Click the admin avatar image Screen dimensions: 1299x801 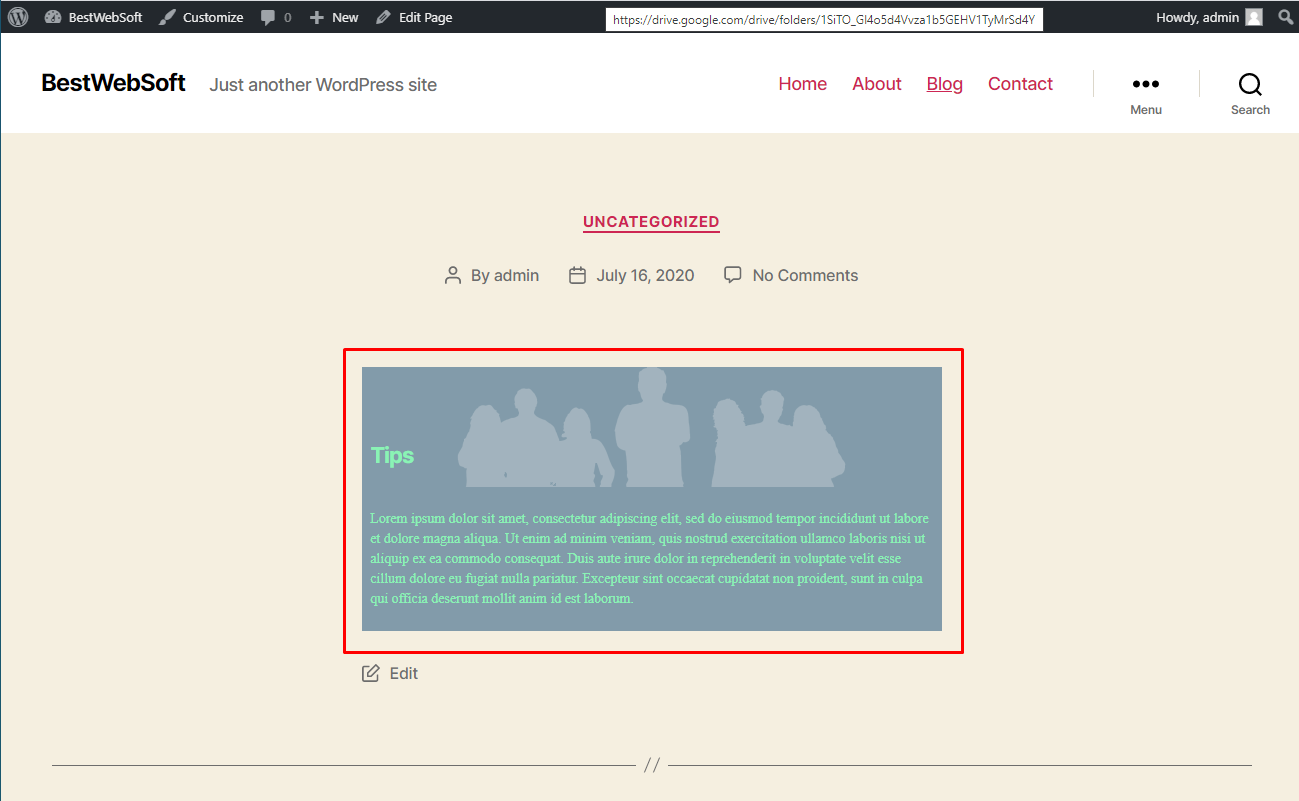1254,17
